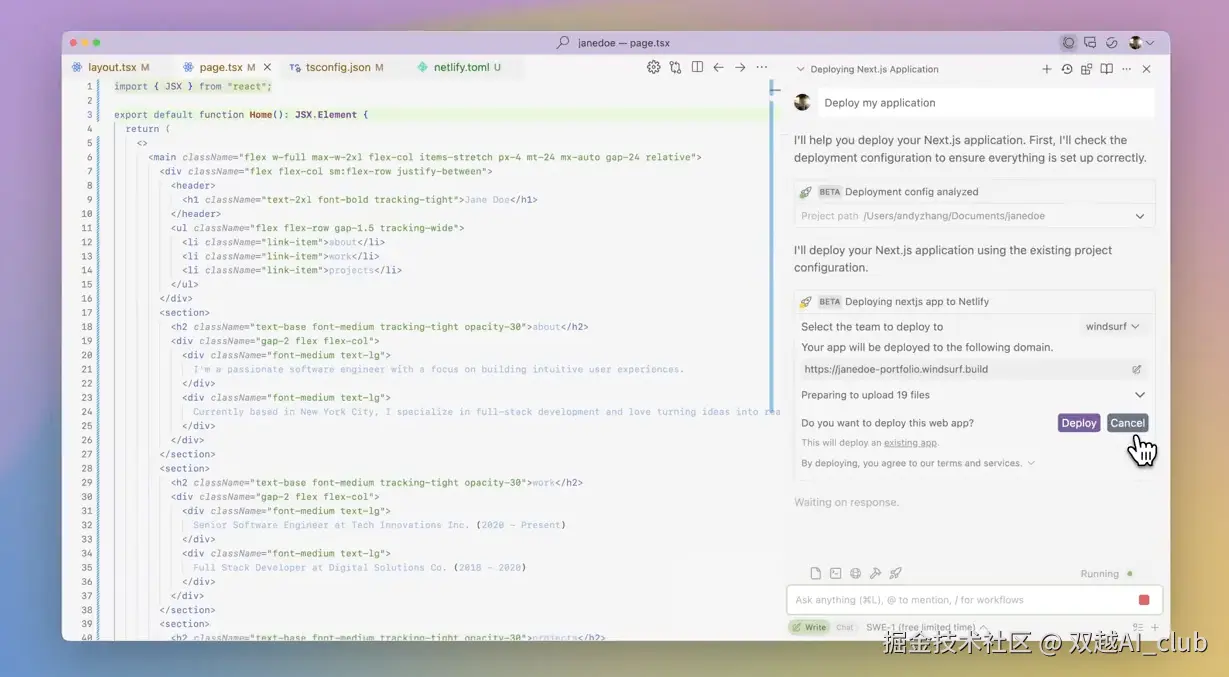
Task: Go forward with the right arrow icon
Action: 740,67
